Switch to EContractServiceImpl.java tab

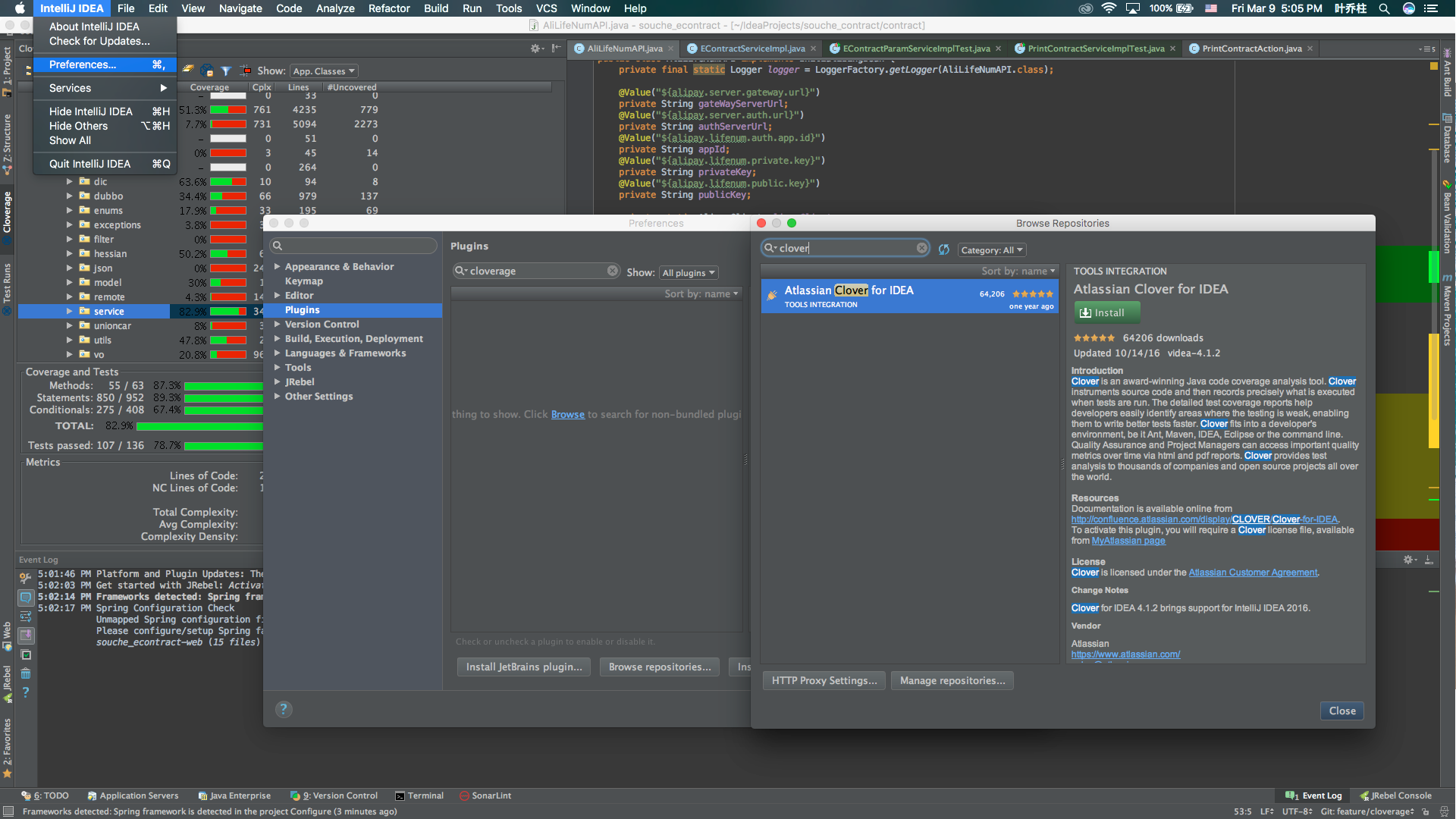point(752,49)
